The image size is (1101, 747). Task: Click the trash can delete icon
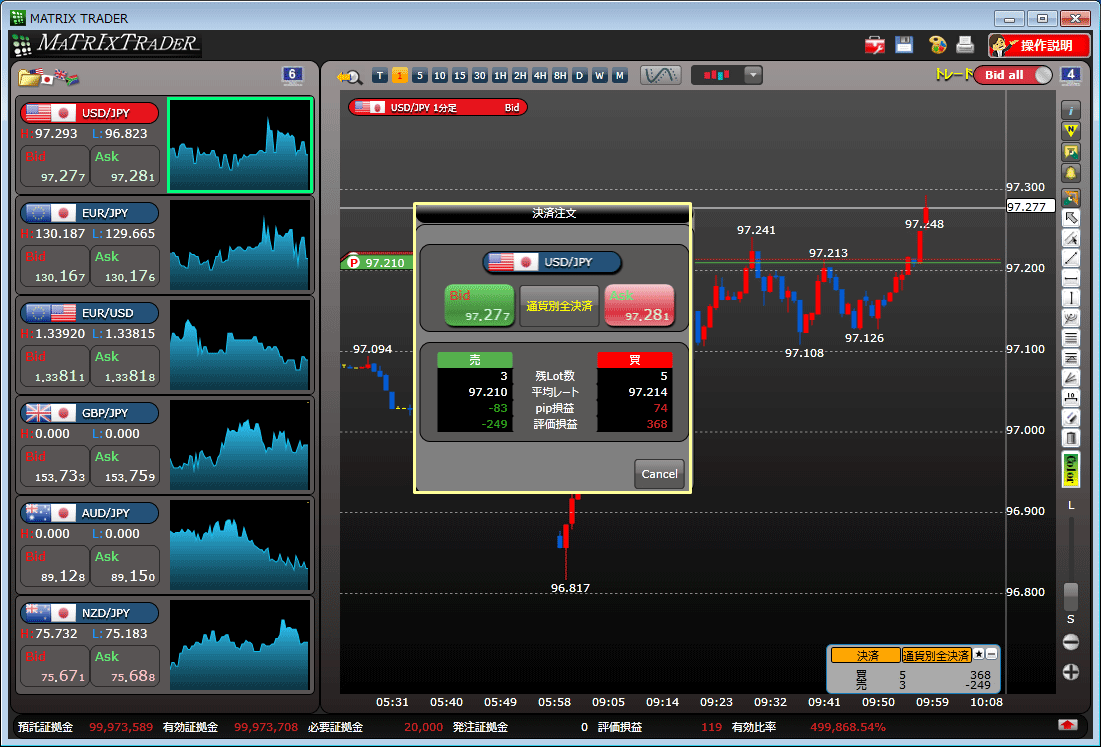[x=1071, y=439]
